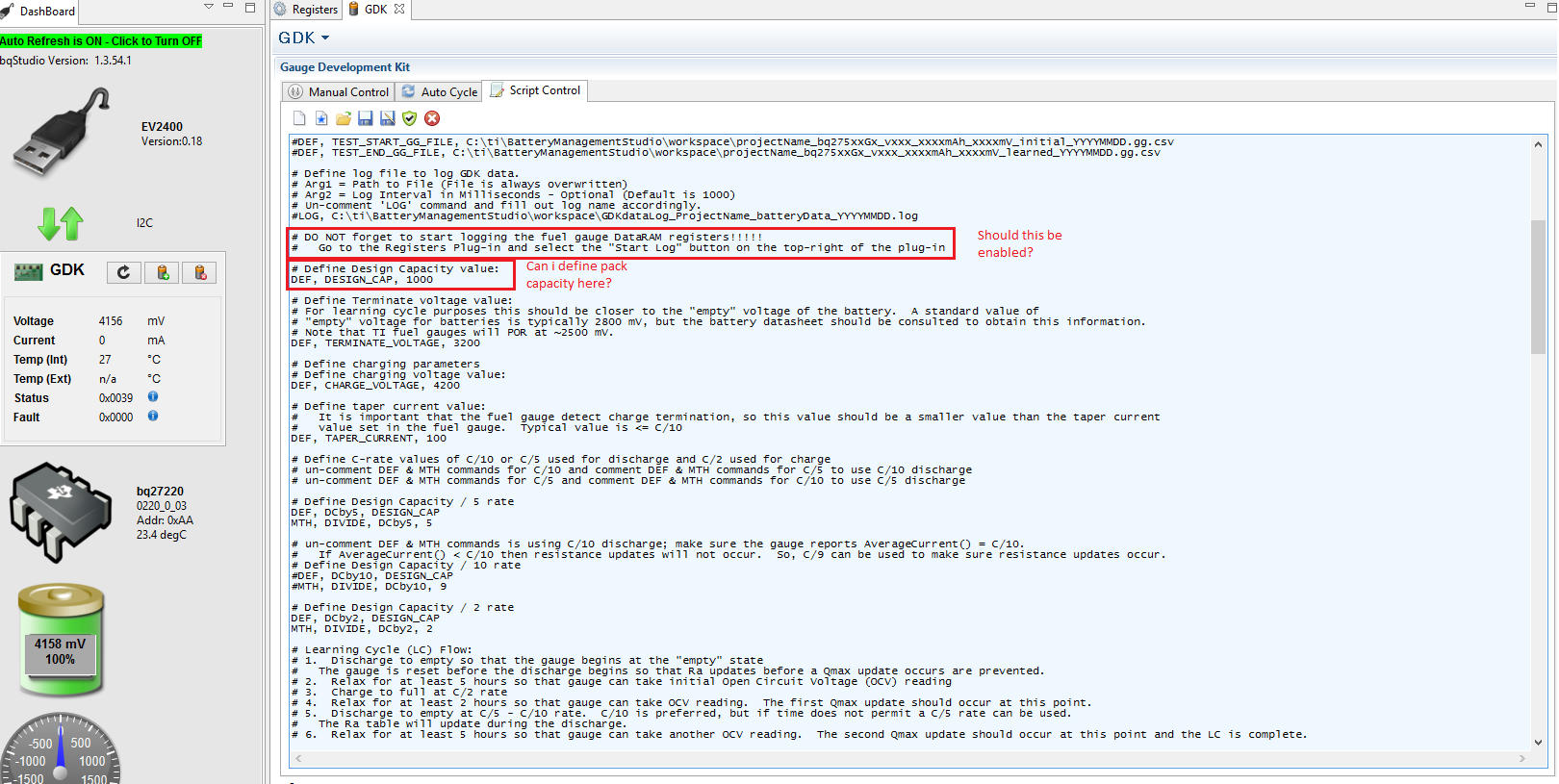Click the DEF, TERMINATE_VOLTAGE, 3200 line
The image size is (1559, 784).
[x=385, y=343]
